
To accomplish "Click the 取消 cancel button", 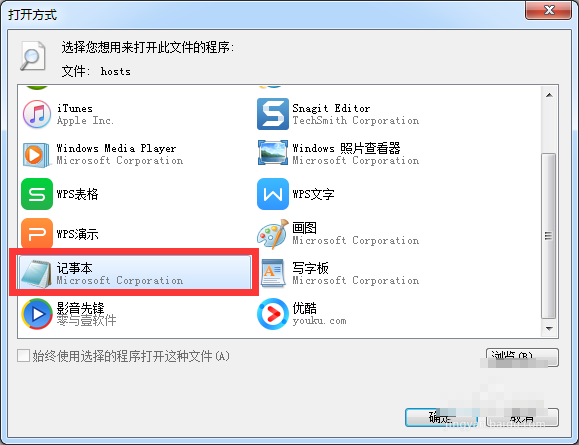I will 522,418.
